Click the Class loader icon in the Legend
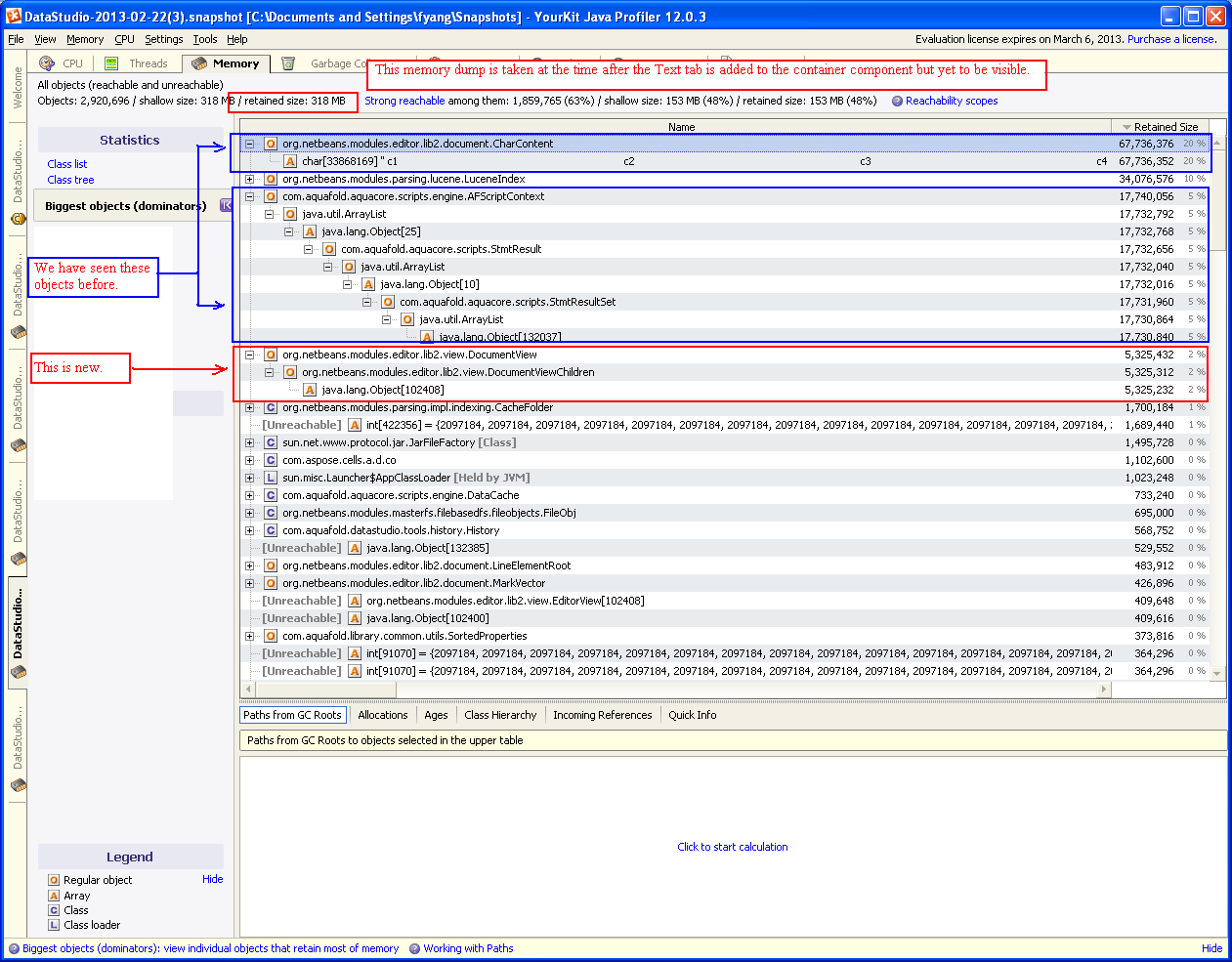The image size is (1232, 962). [x=54, y=925]
